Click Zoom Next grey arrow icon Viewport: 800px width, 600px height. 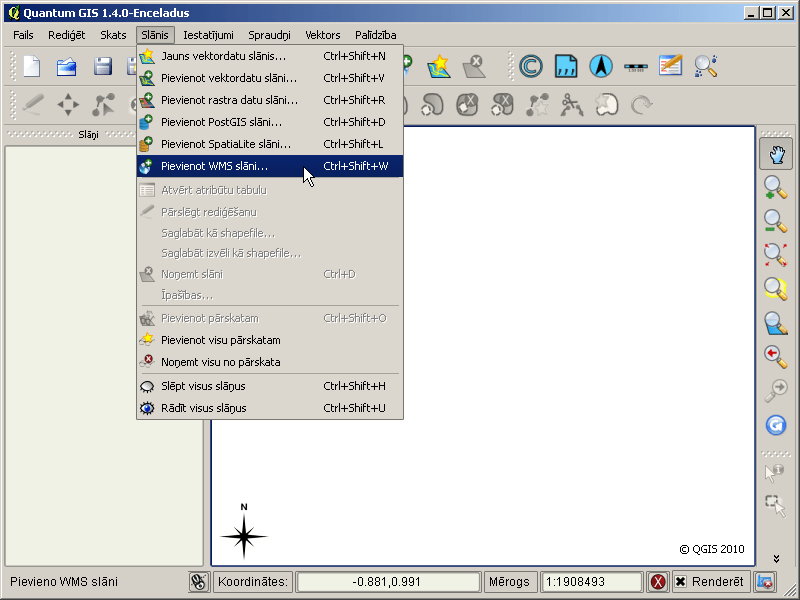pyautogui.click(x=776, y=390)
